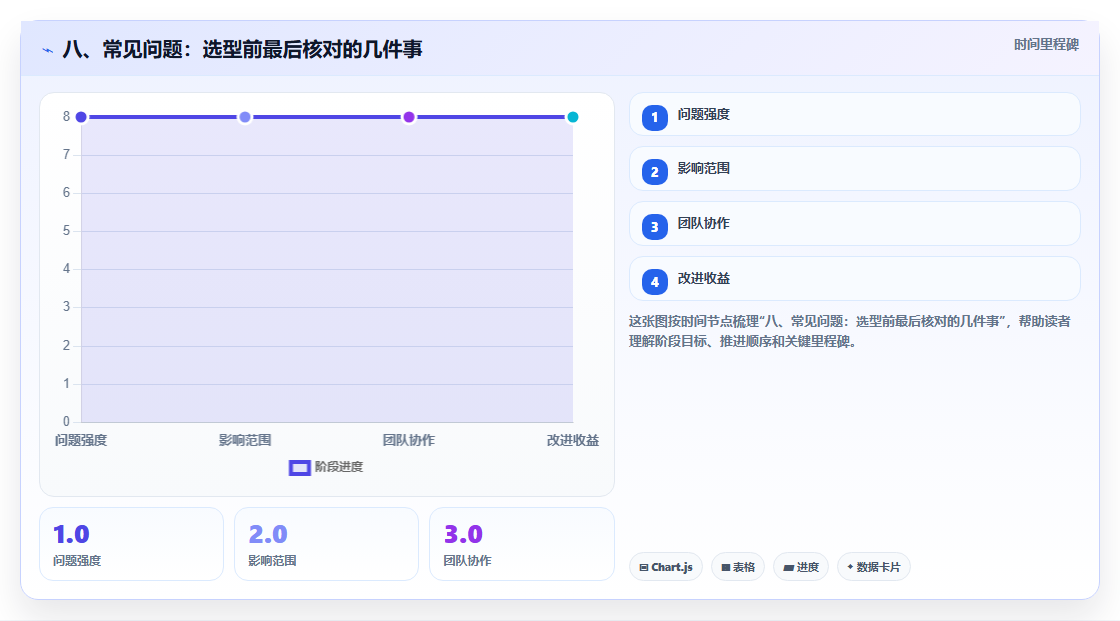The image size is (1120, 621).
Task: Click the 团队协作 caption in the stat card
Action: pyautogui.click(x=467, y=561)
